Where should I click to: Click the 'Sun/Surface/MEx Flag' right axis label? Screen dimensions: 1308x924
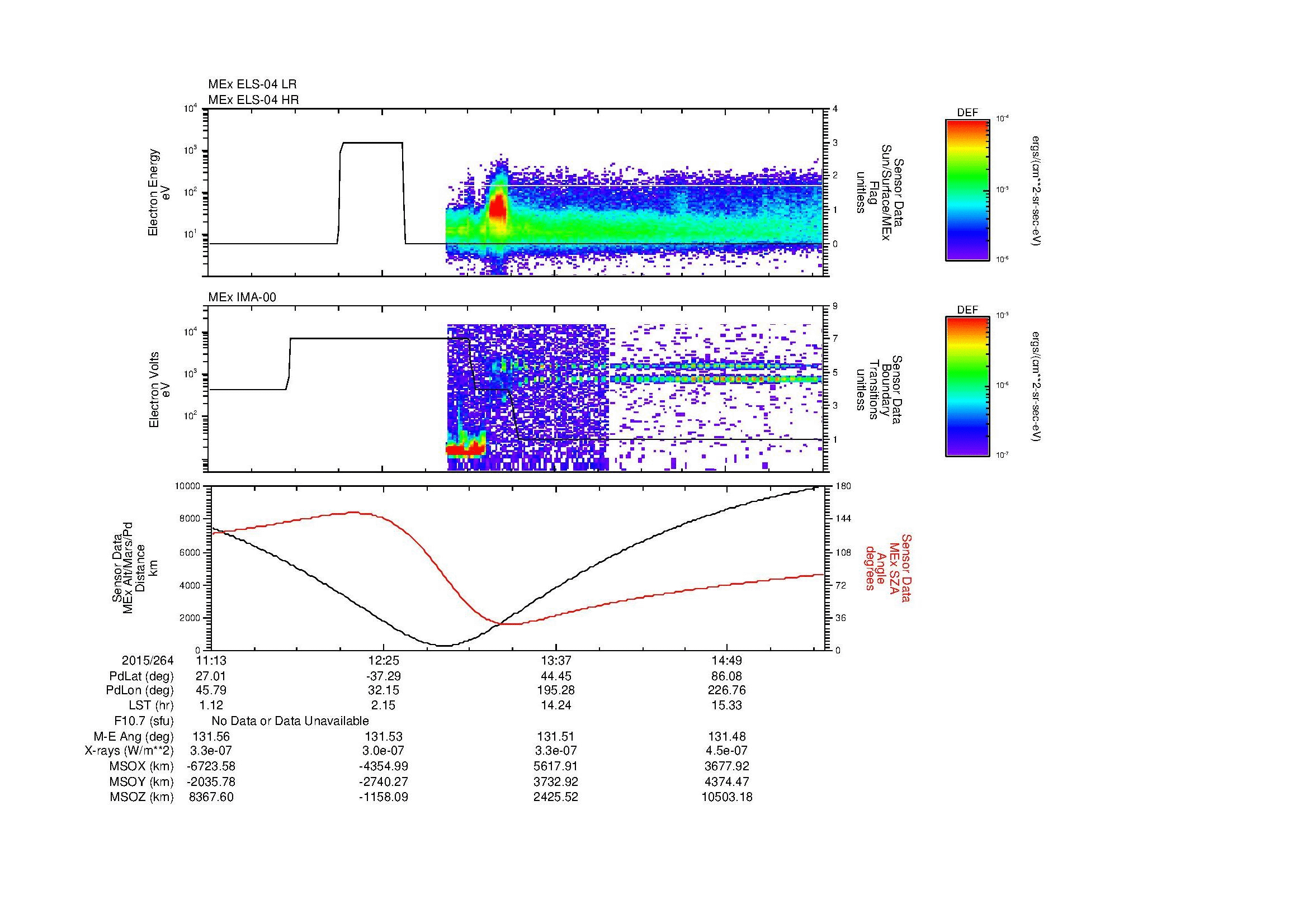(877, 192)
